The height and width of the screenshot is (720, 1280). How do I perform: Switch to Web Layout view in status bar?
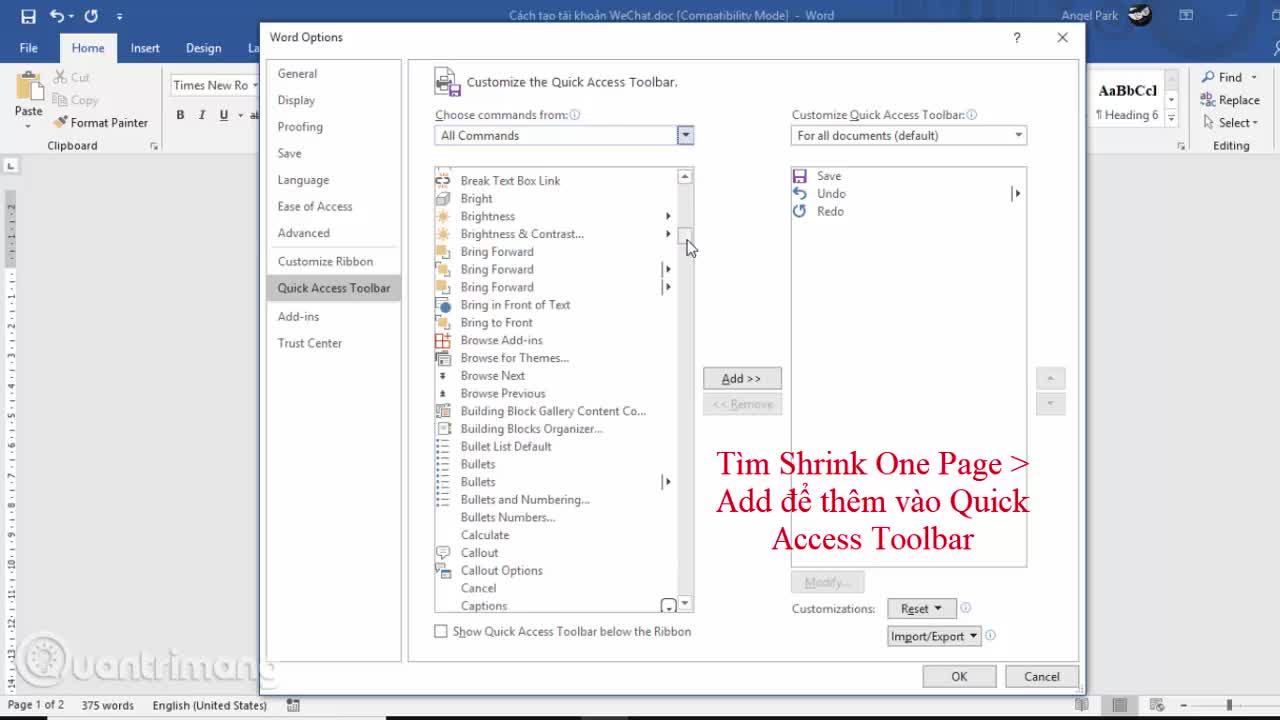[1157, 705]
